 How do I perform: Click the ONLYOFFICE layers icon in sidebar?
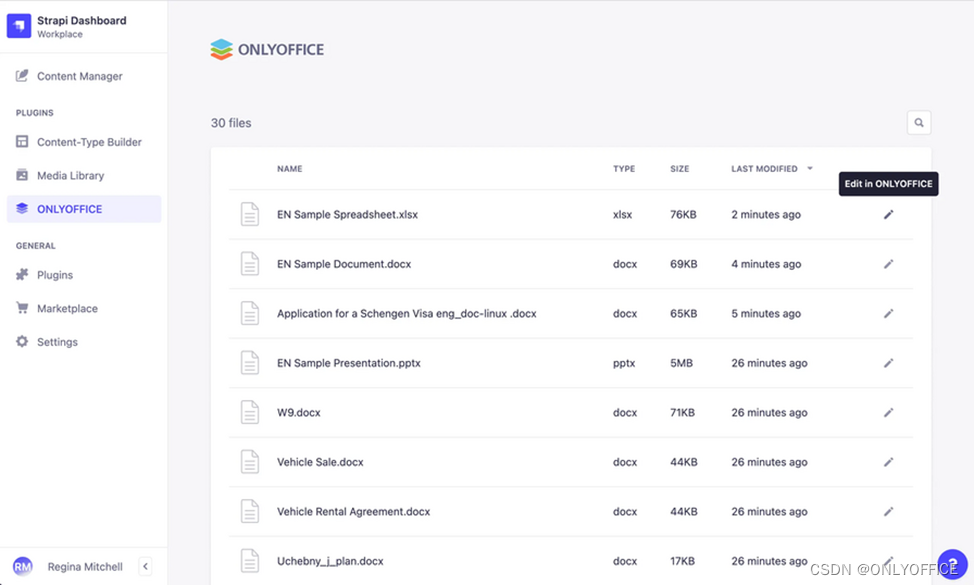tap(22, 208)
